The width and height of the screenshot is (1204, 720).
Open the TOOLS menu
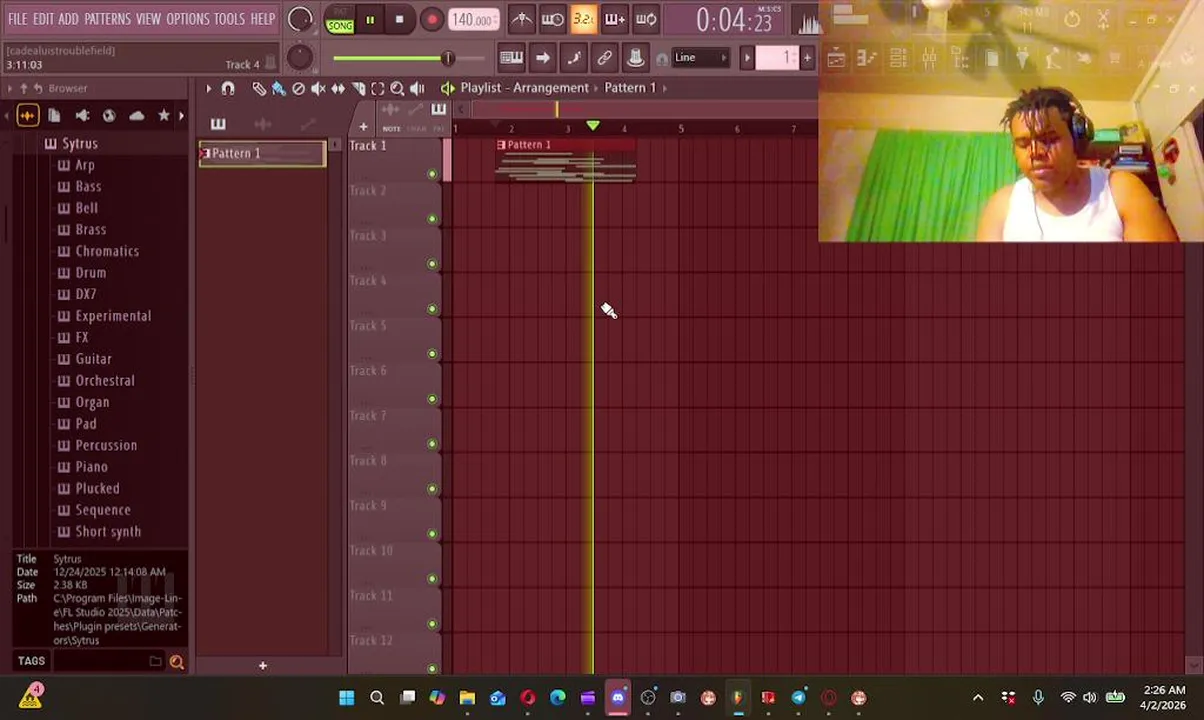[229, 19]
